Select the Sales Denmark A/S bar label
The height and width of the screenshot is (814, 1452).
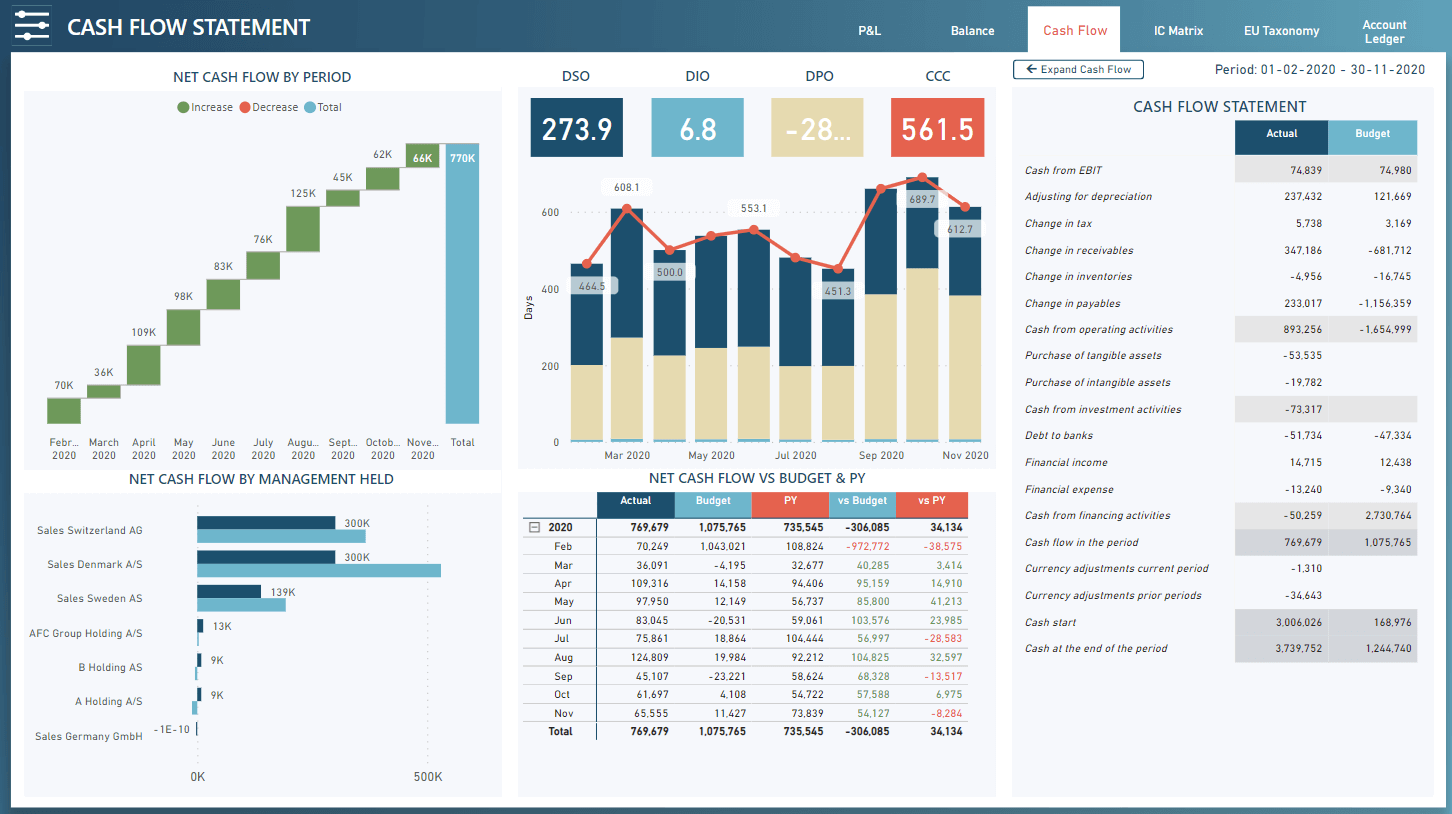coord(95,564)
